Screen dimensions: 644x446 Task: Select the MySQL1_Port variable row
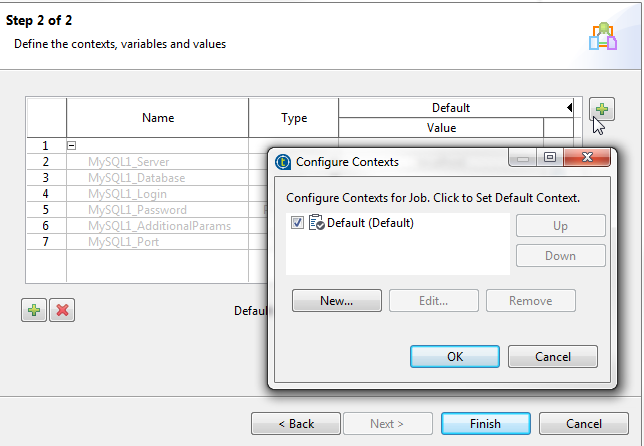(121, 242)
